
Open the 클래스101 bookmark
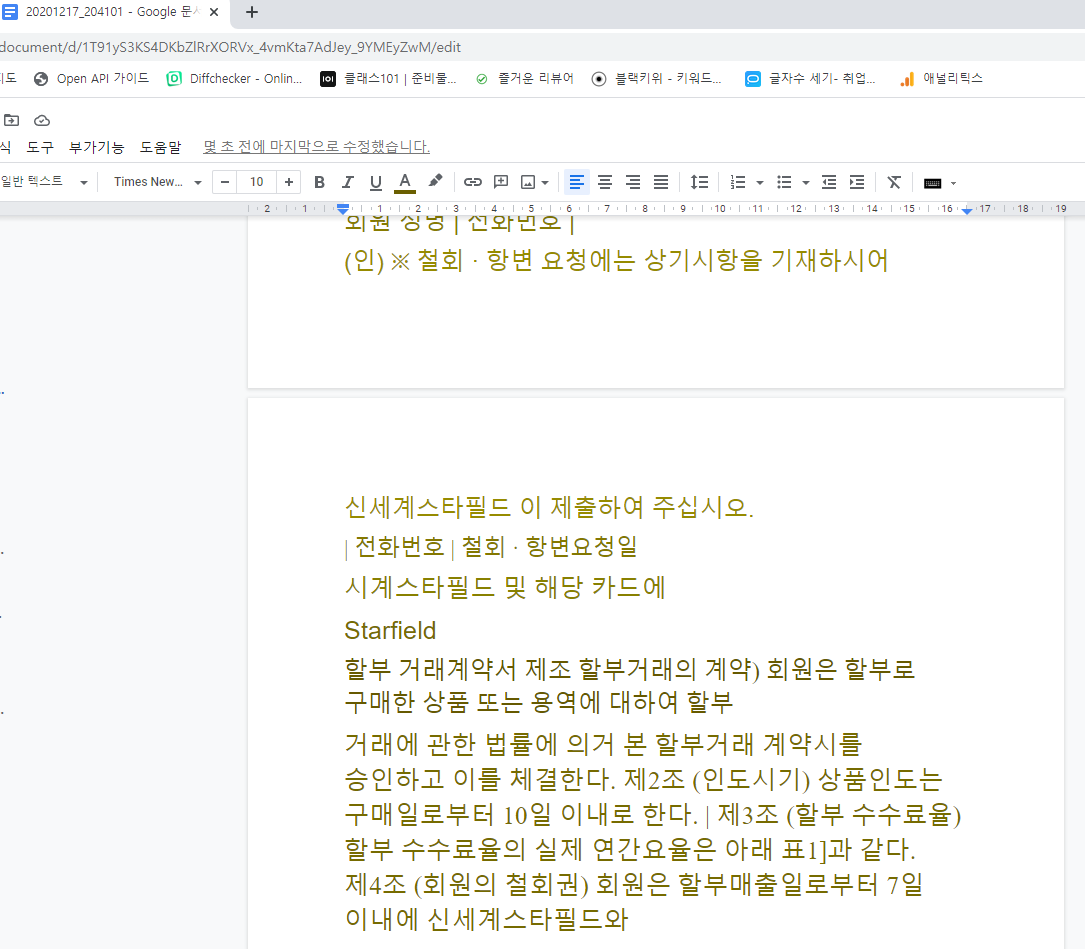pyautogui.click(x=388, y=79)
